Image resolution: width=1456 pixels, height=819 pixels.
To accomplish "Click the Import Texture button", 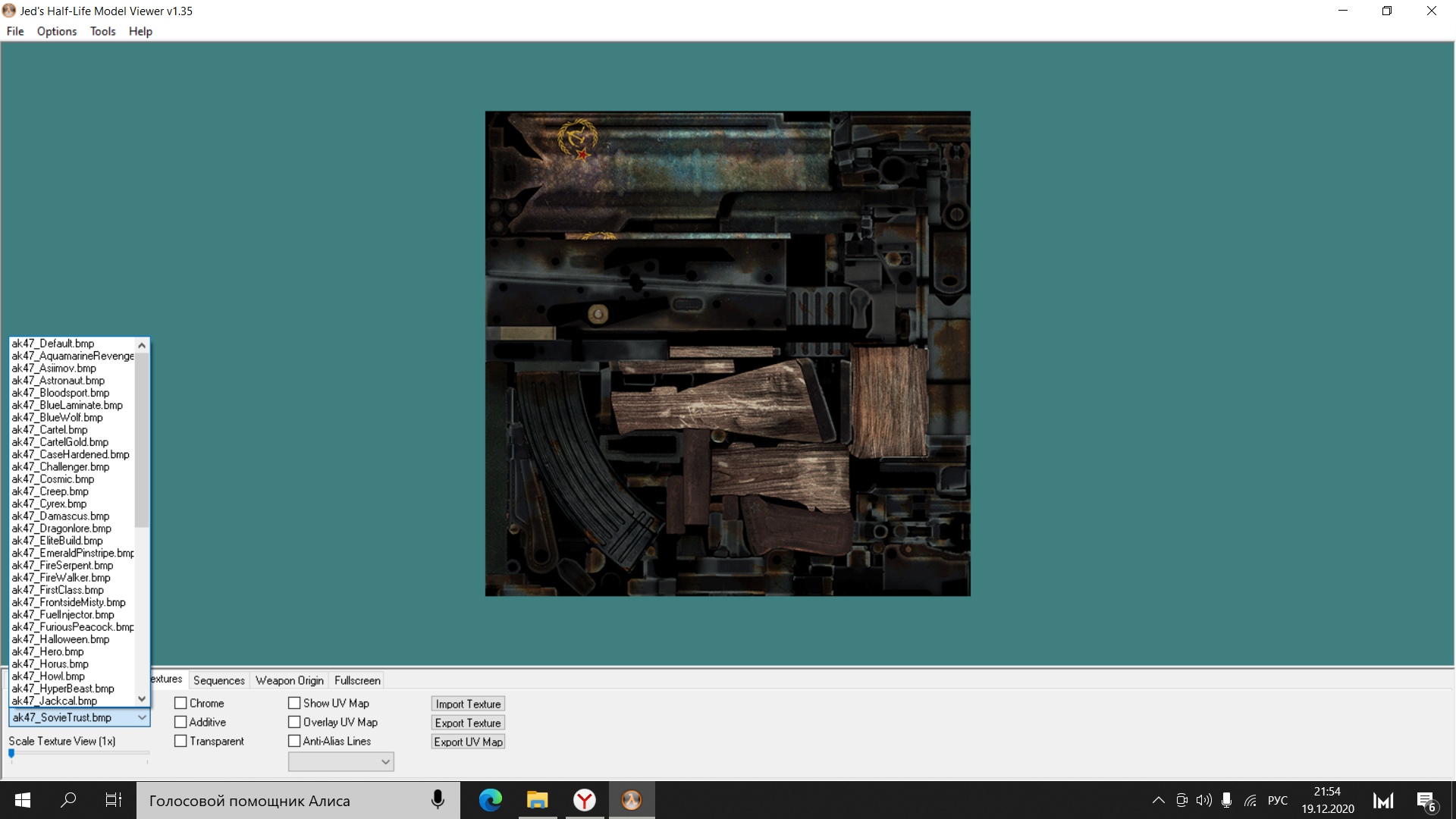I will pos(468,704).
